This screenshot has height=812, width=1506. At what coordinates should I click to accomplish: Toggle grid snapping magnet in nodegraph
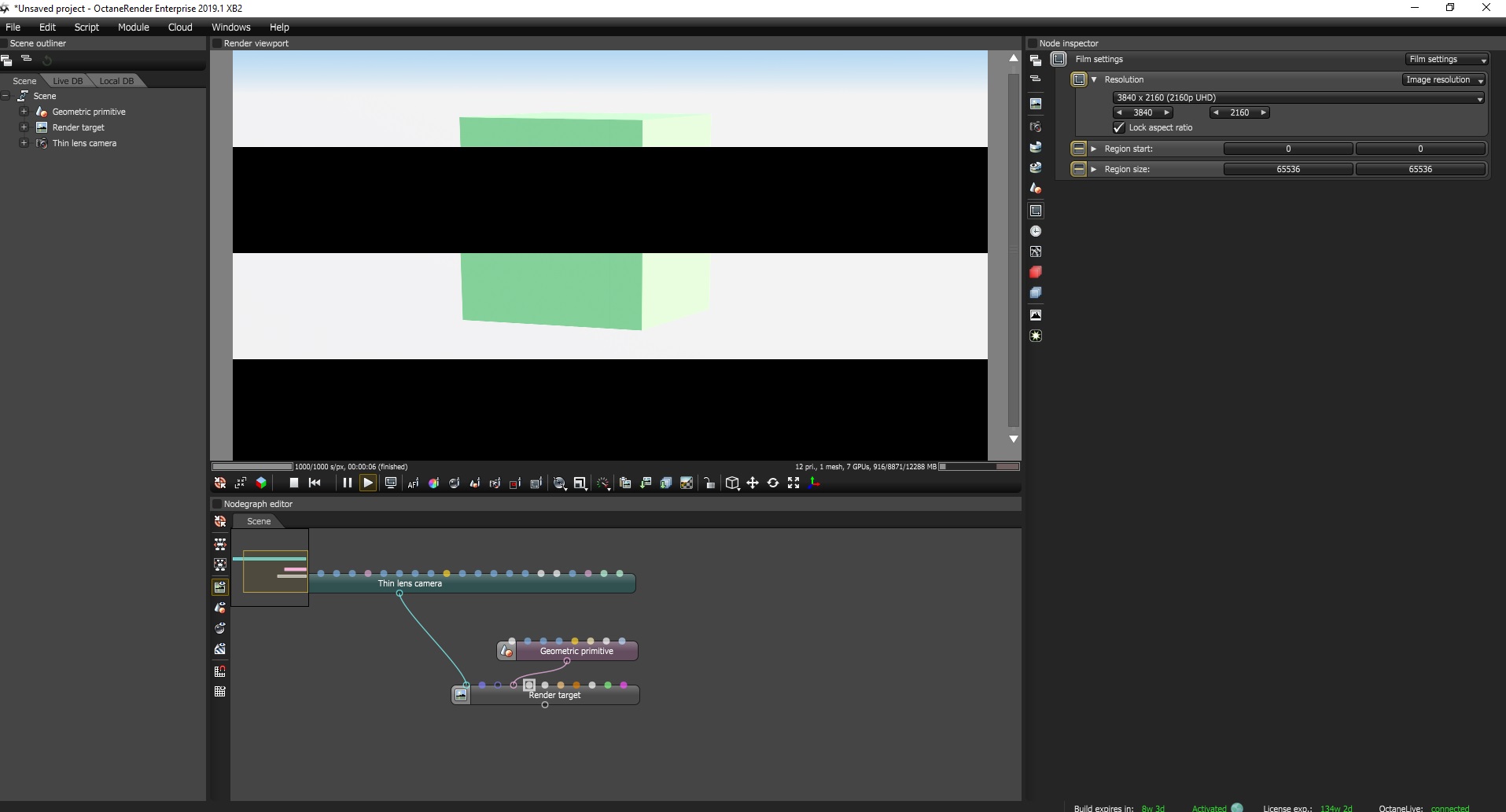coord(220,671)
